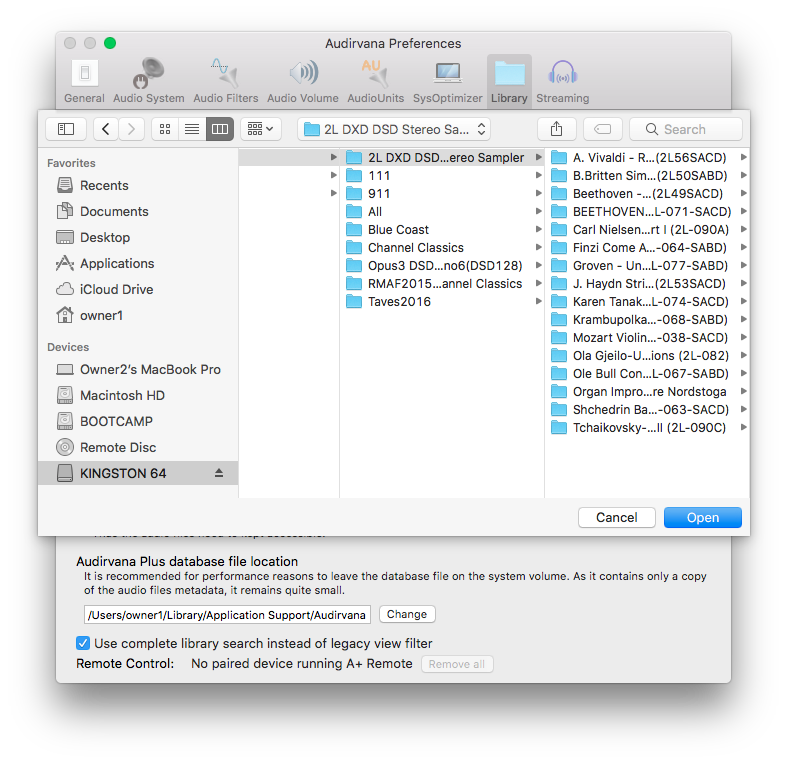Open owner1 home folder

[x=138, y=316]
